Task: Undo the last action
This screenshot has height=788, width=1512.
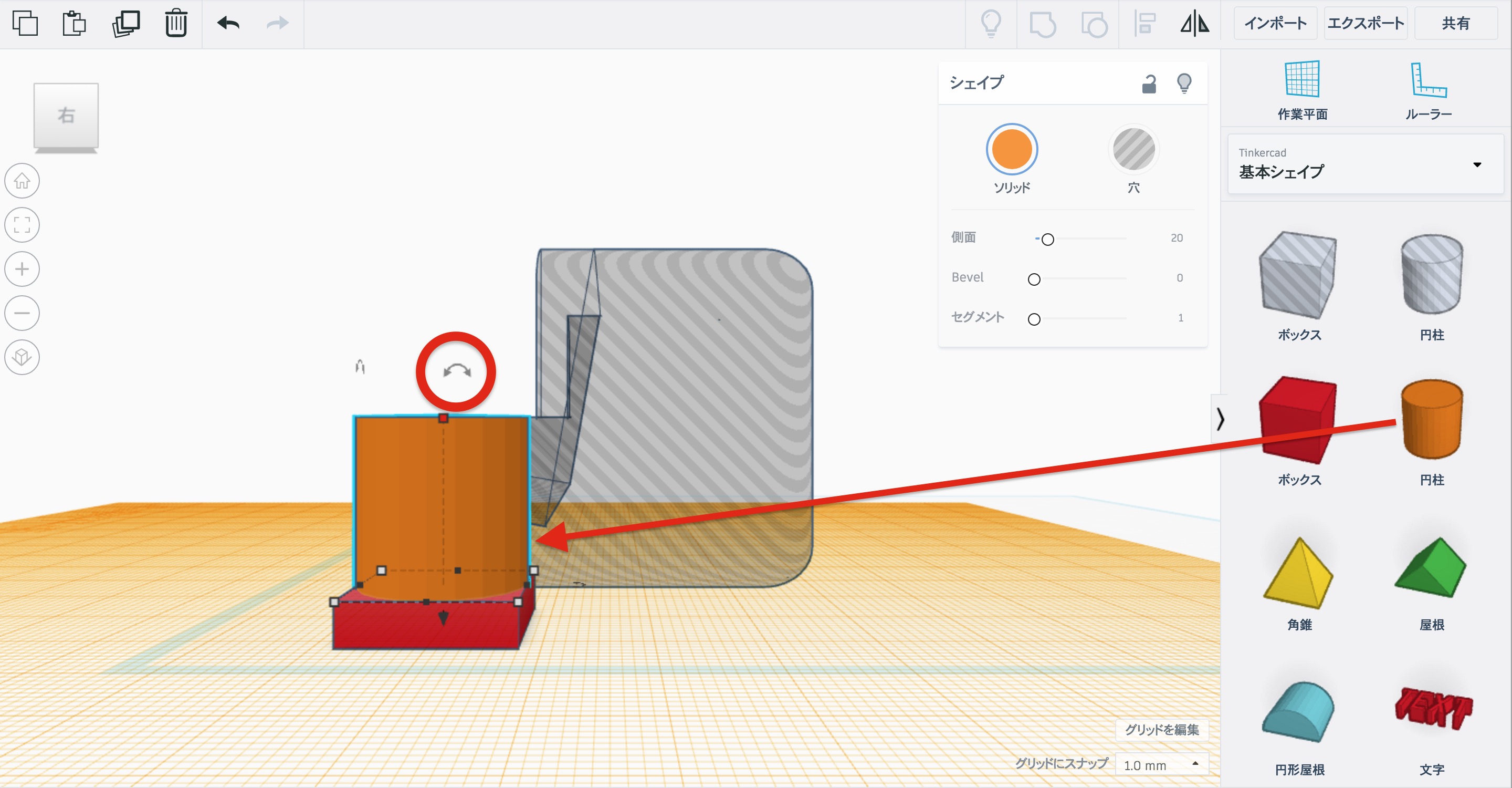Action: coord(228,24)
